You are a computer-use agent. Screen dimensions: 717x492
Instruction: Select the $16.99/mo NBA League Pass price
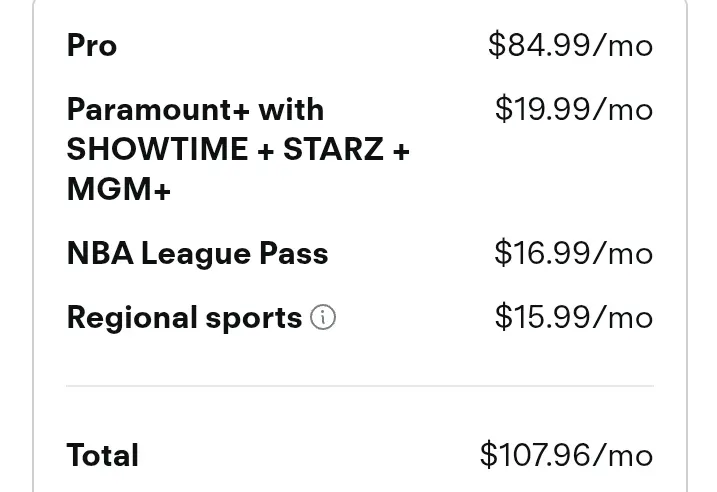coord(573,253)
